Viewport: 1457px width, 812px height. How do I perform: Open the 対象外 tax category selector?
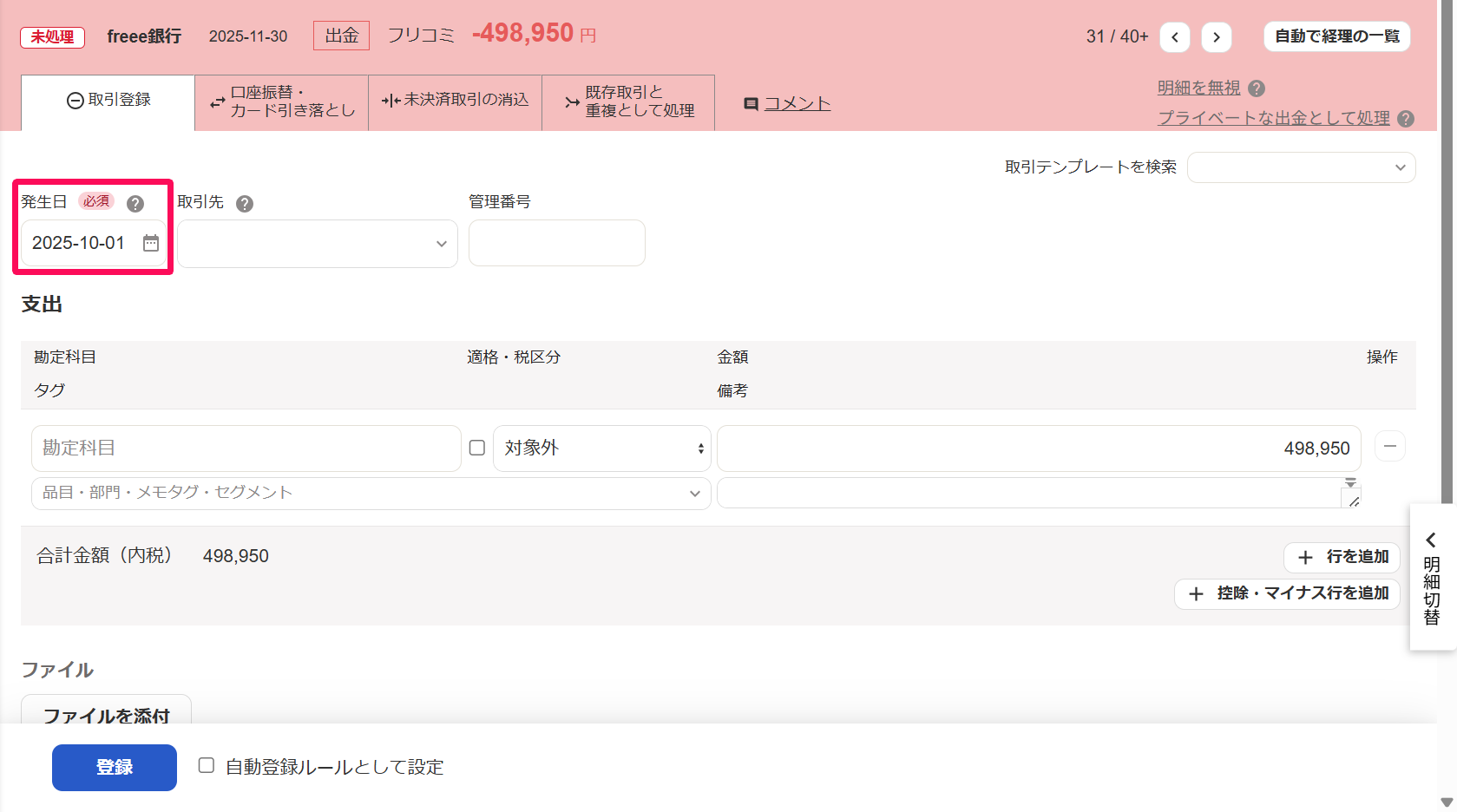(602, 449)
